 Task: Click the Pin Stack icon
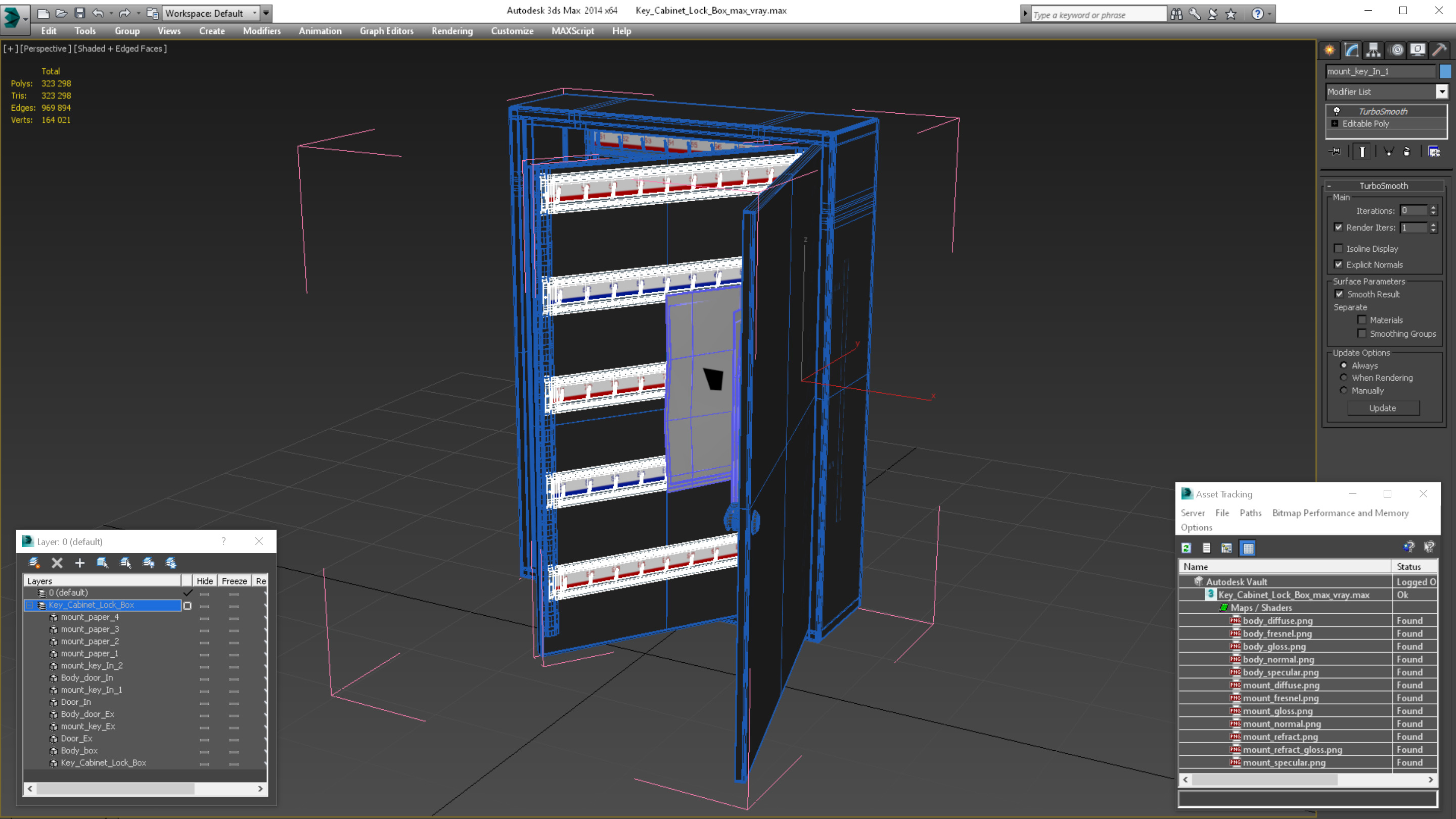[x=1336, y=152]
